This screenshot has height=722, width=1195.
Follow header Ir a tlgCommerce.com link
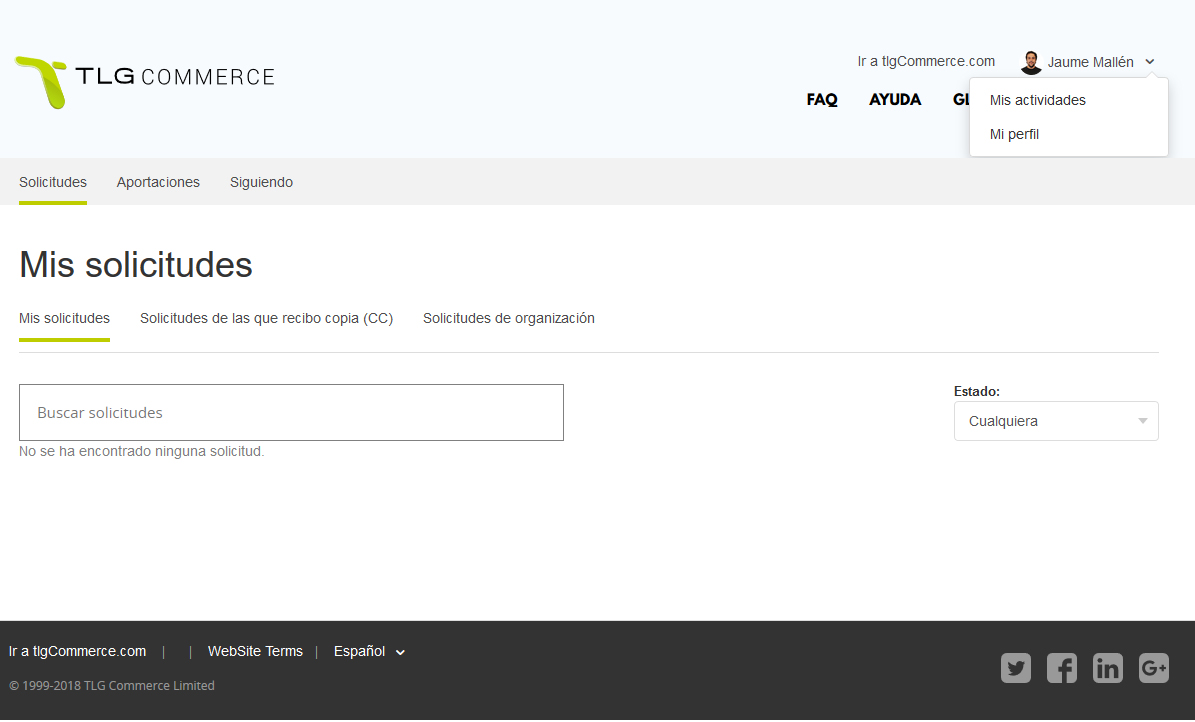tap(926, 61)
